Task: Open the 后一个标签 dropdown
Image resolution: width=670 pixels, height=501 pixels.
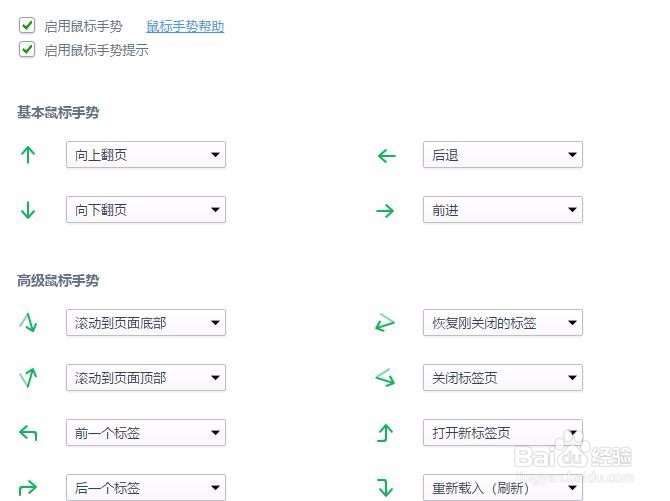Action: pyautogui.click(x=145, y=488)
